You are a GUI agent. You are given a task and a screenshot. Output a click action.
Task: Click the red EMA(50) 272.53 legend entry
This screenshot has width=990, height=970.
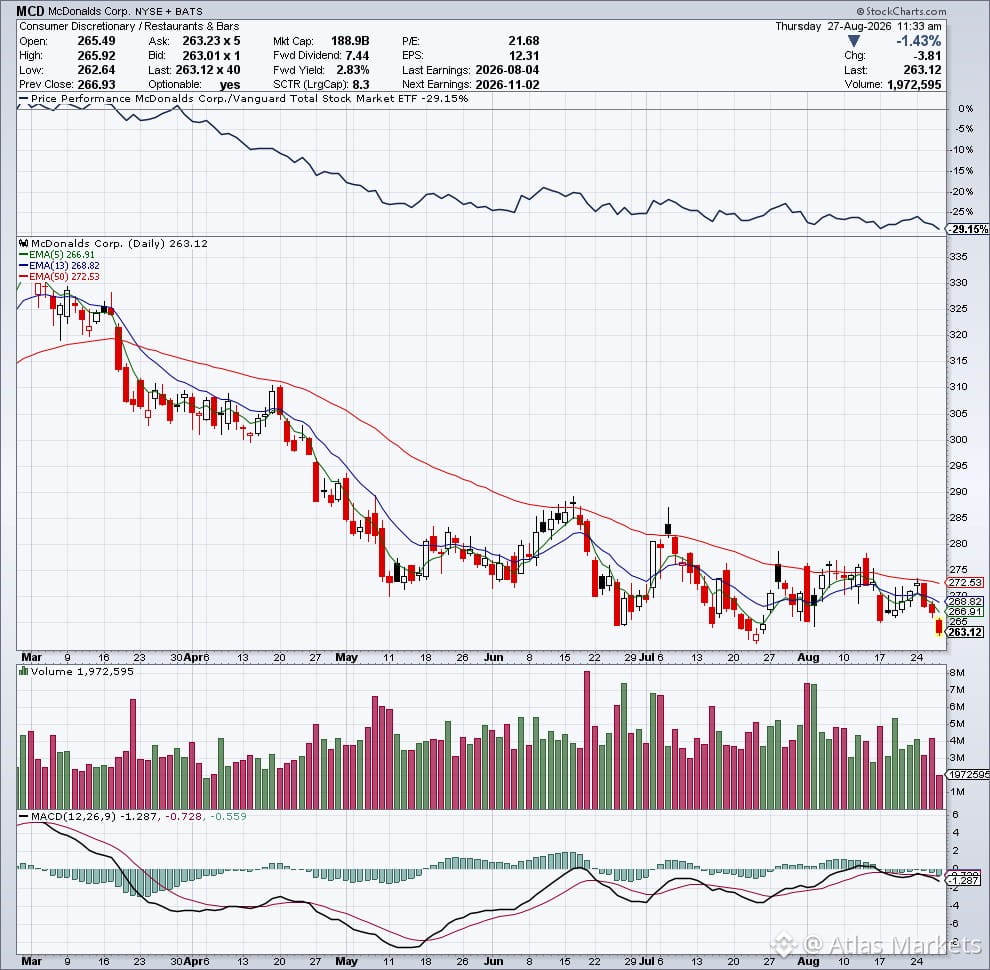pyautogui.click(x=59, y=276)
